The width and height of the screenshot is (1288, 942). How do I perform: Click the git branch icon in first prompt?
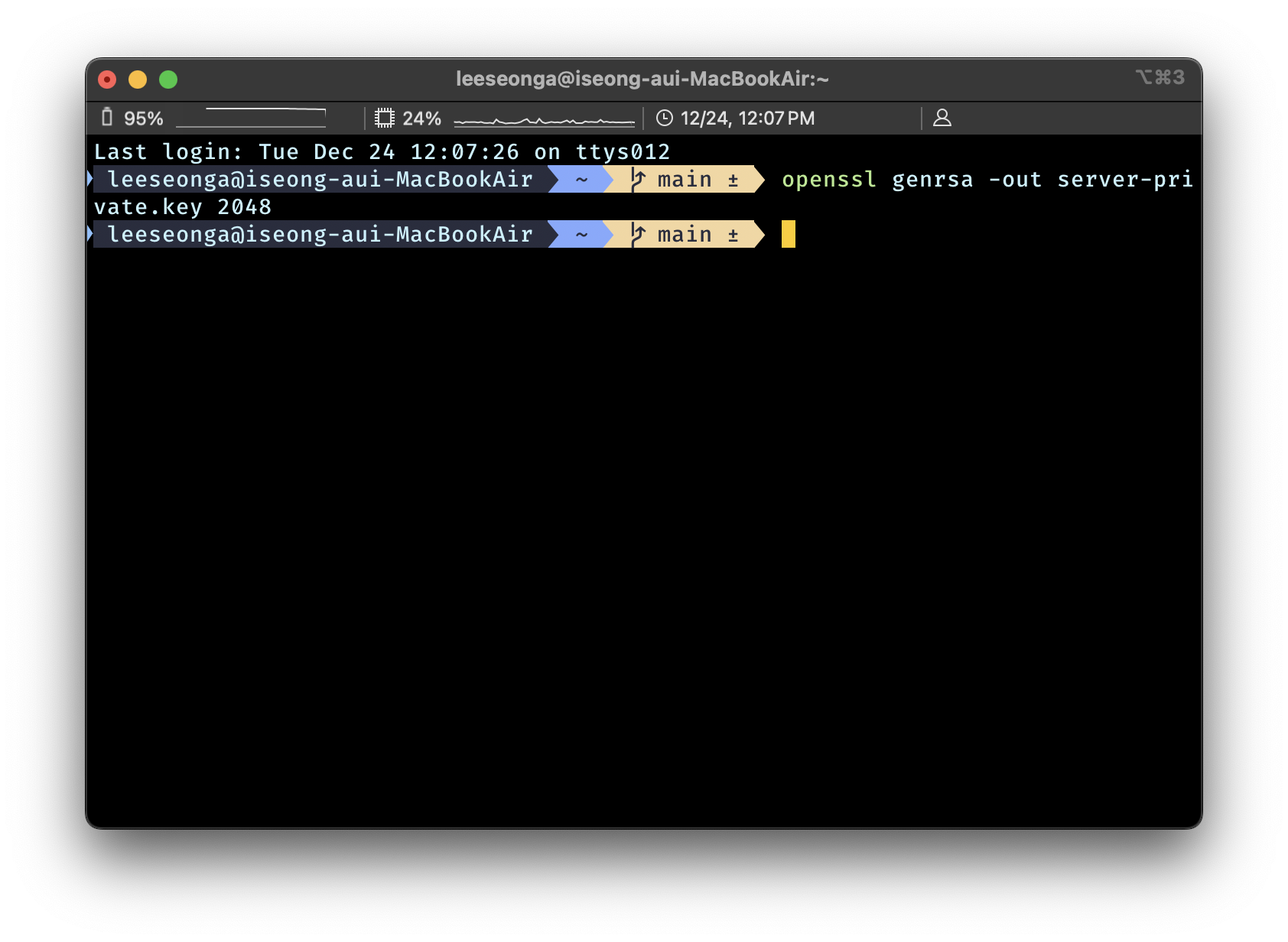pos(637,179)
